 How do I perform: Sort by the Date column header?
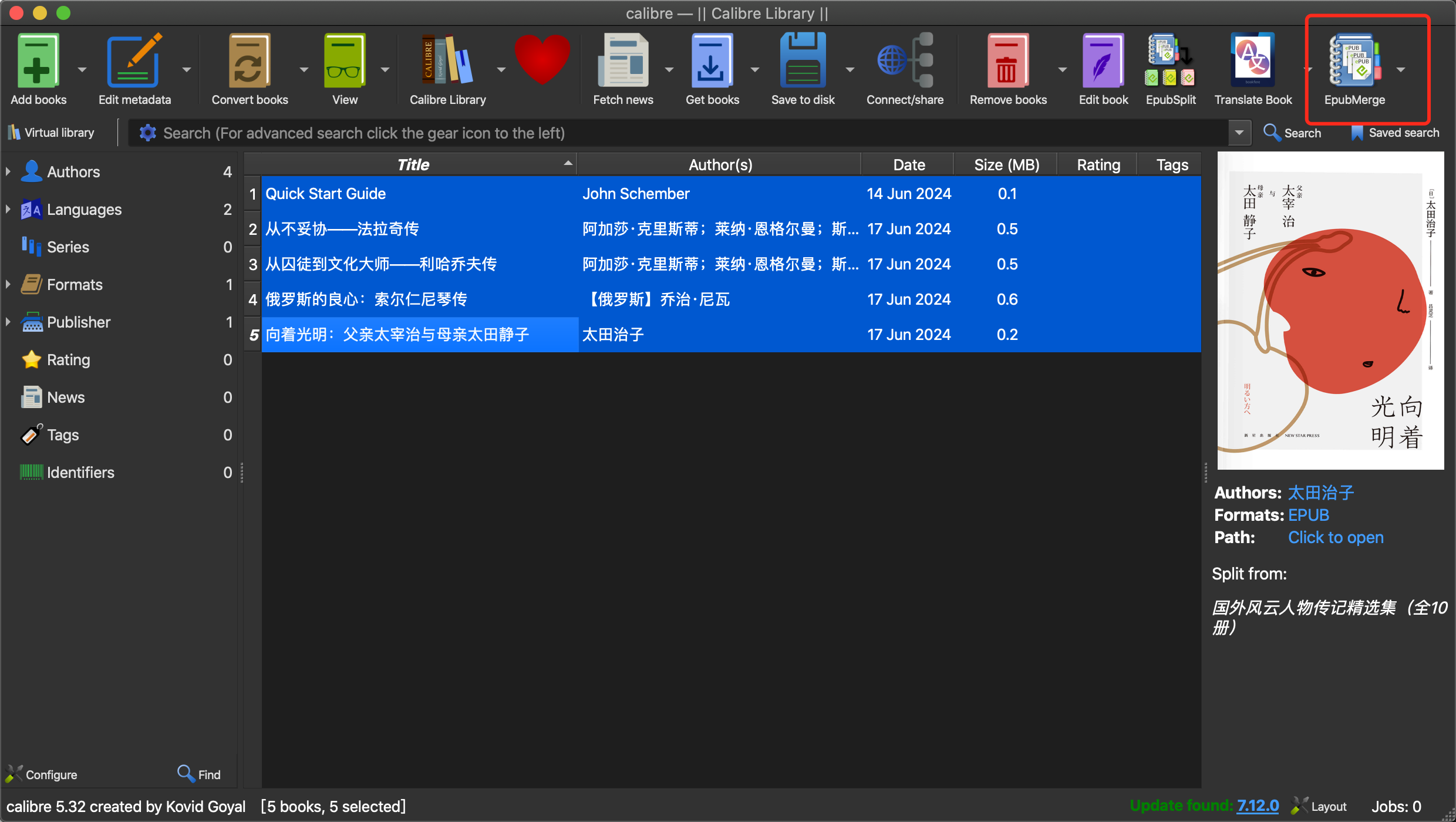(908, 165)
